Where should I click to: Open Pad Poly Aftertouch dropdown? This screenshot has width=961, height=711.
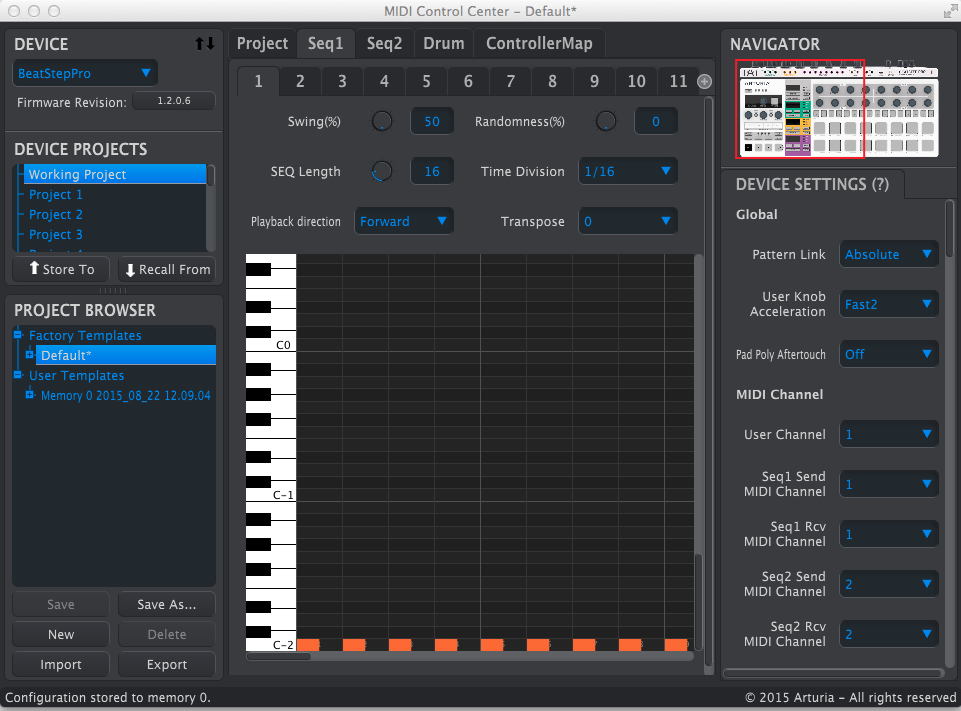[888, 354]
